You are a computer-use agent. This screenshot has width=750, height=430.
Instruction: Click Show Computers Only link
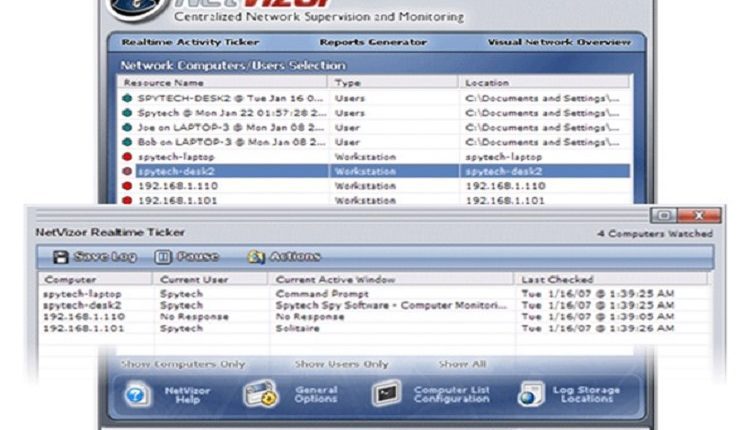tap(183, 364)
